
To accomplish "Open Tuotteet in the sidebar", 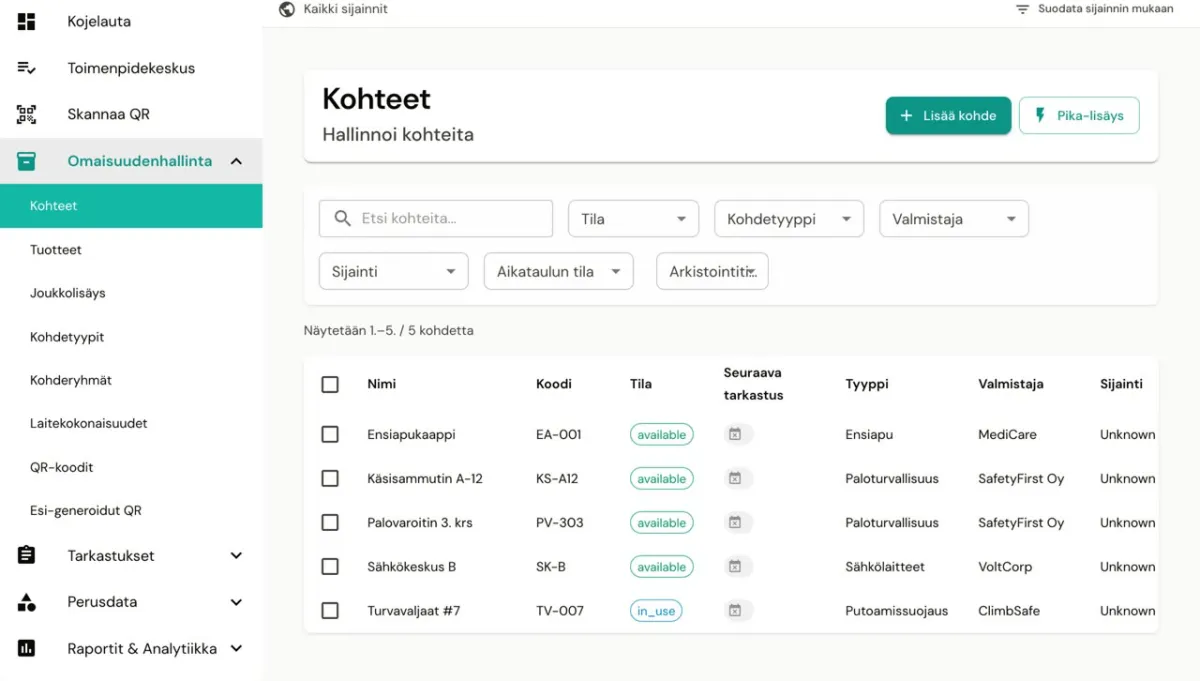I will click(x=56, y=250).
